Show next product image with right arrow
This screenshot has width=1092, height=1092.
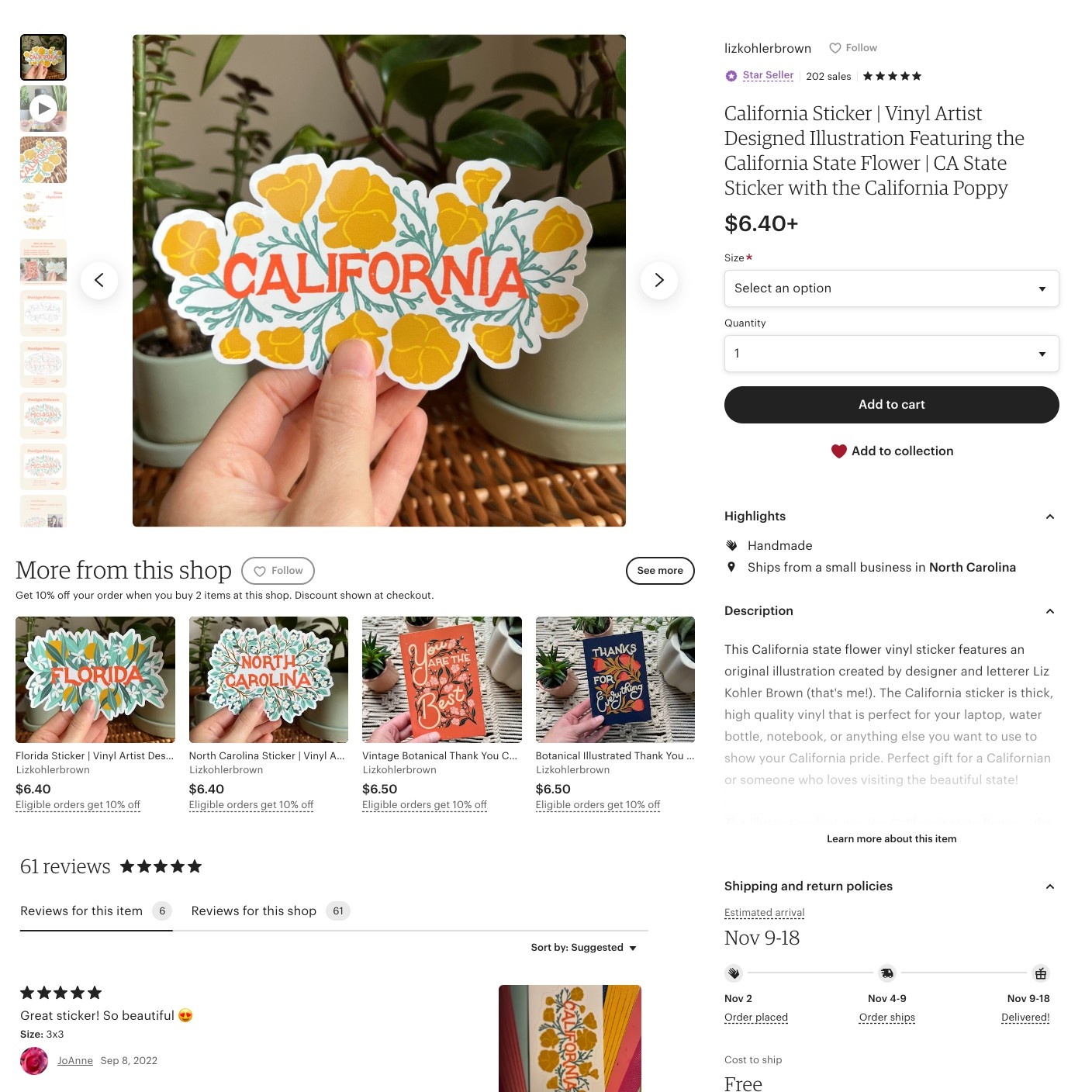click(658, 280)
